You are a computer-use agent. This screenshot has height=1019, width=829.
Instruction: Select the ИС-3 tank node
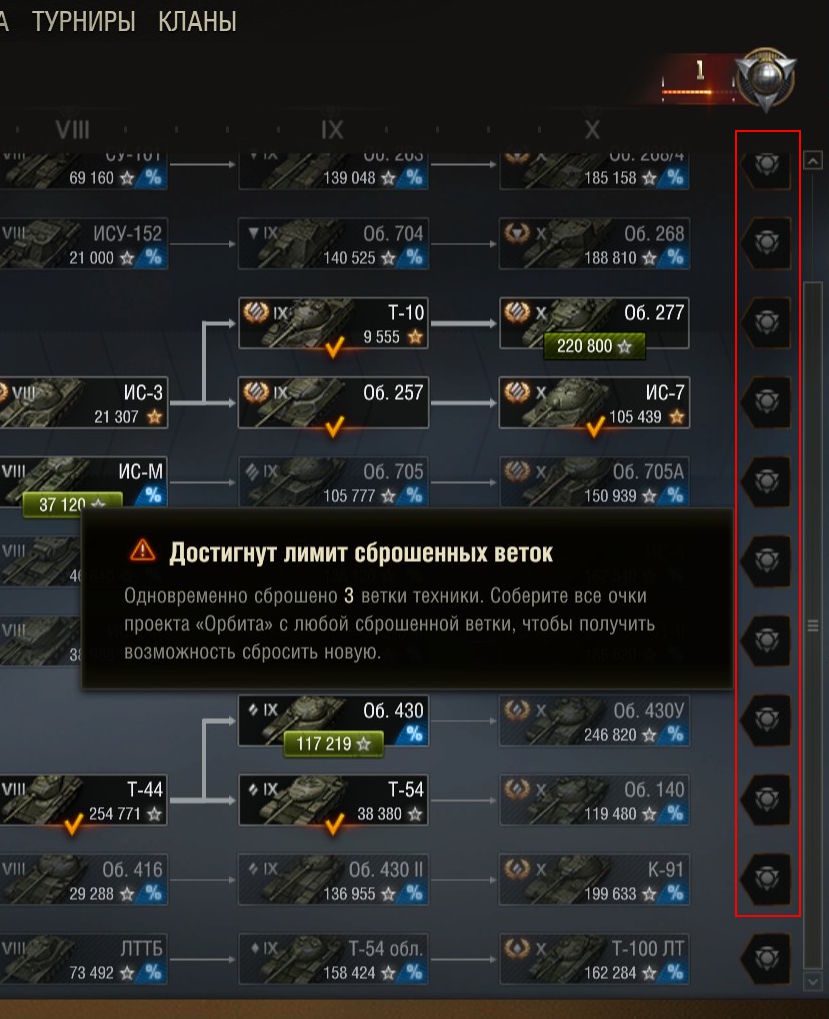83,402
